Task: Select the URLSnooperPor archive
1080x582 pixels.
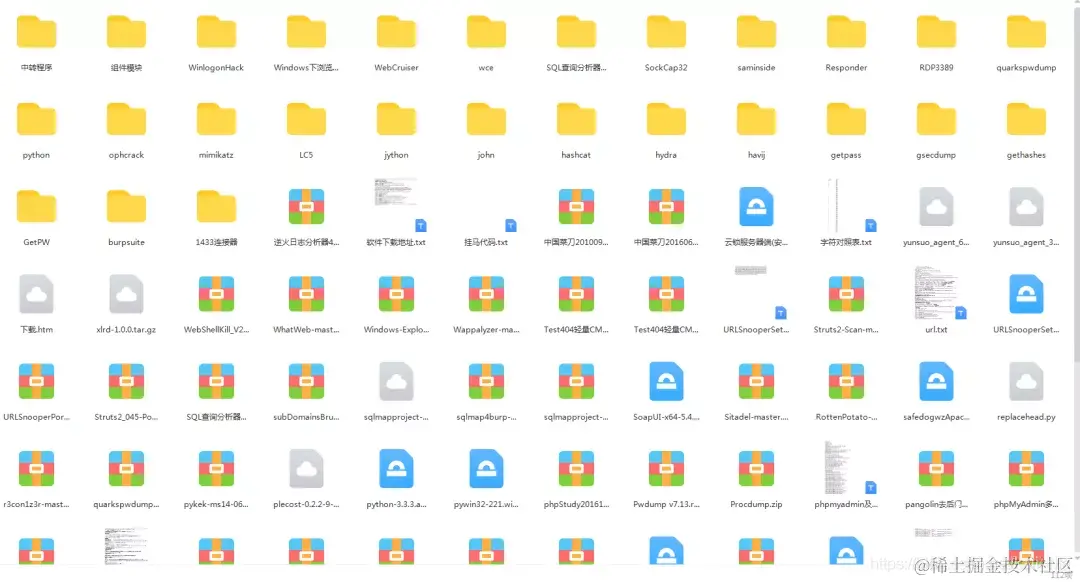Action: (37, 382)
